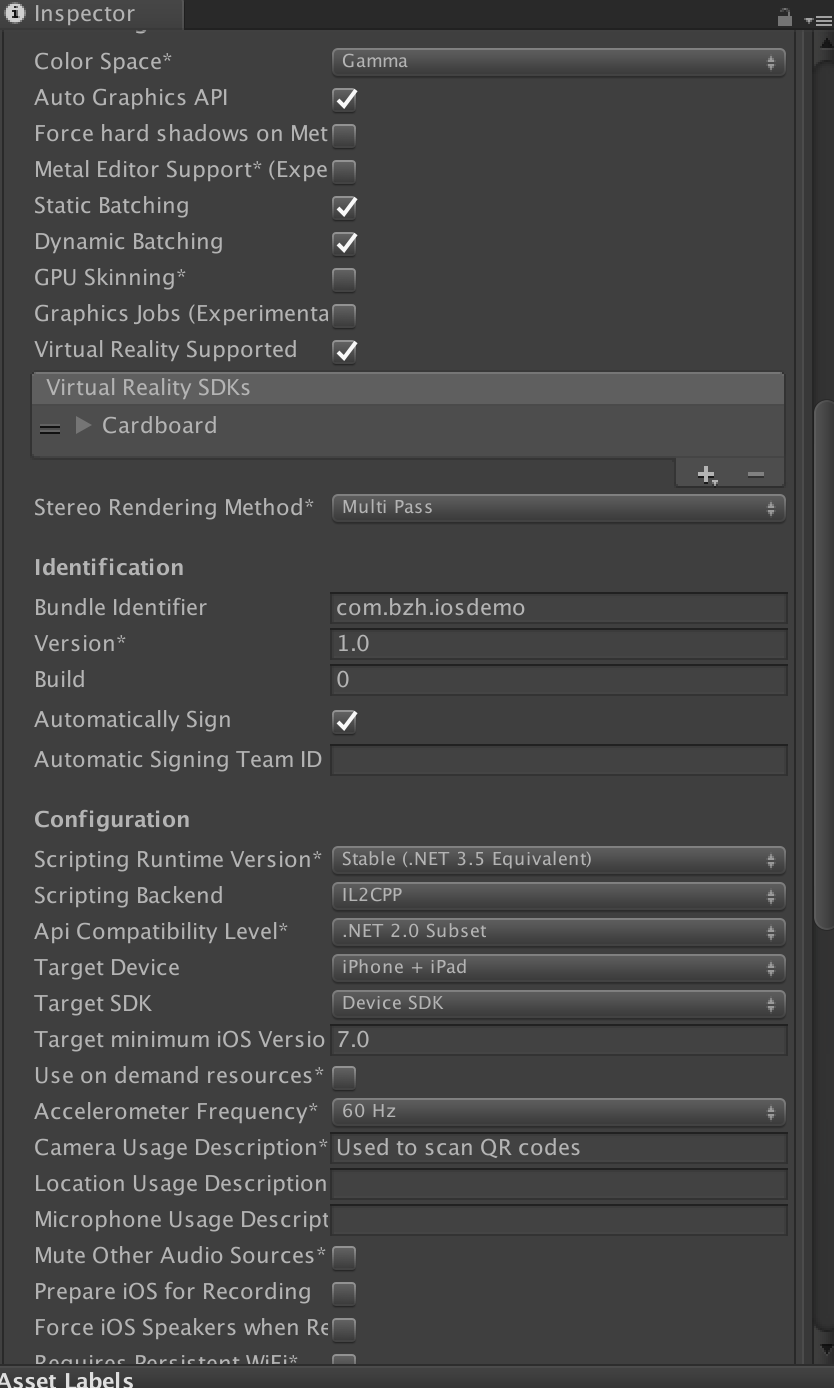Check Force iOS Speakers when Recording

(344, 1329)
